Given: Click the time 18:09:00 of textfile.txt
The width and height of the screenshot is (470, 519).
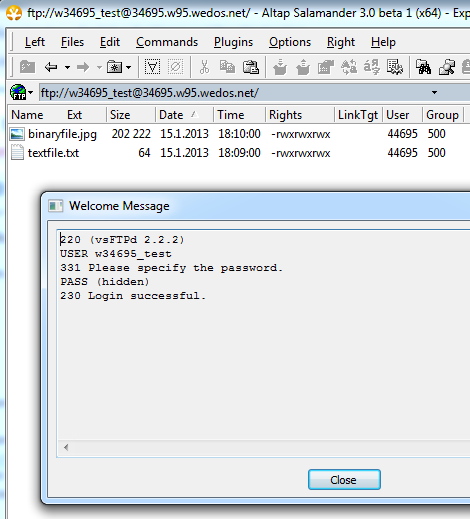Looking at the screenshot, I should 239,153.
